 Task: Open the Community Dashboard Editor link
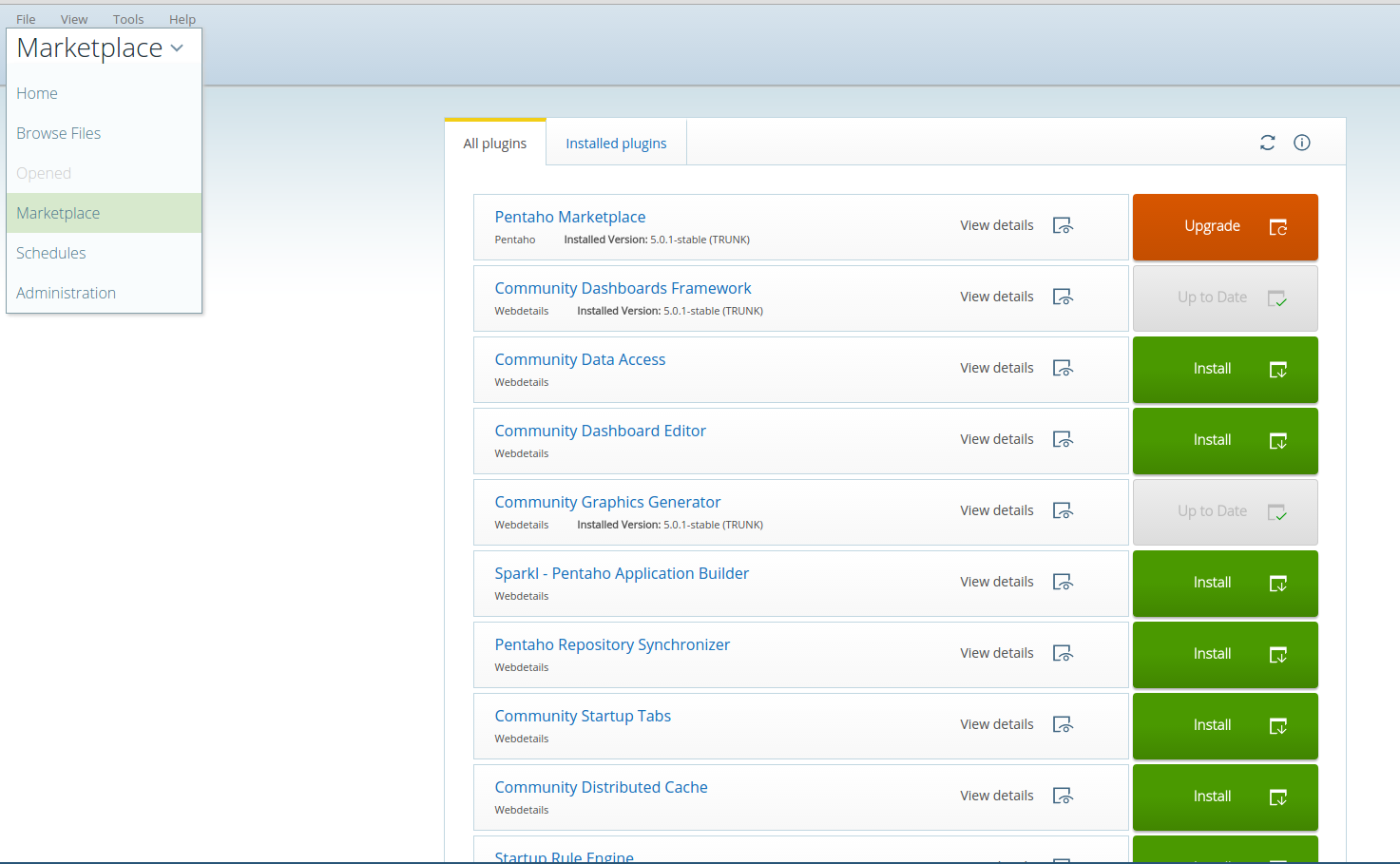(x=600, y=431)
